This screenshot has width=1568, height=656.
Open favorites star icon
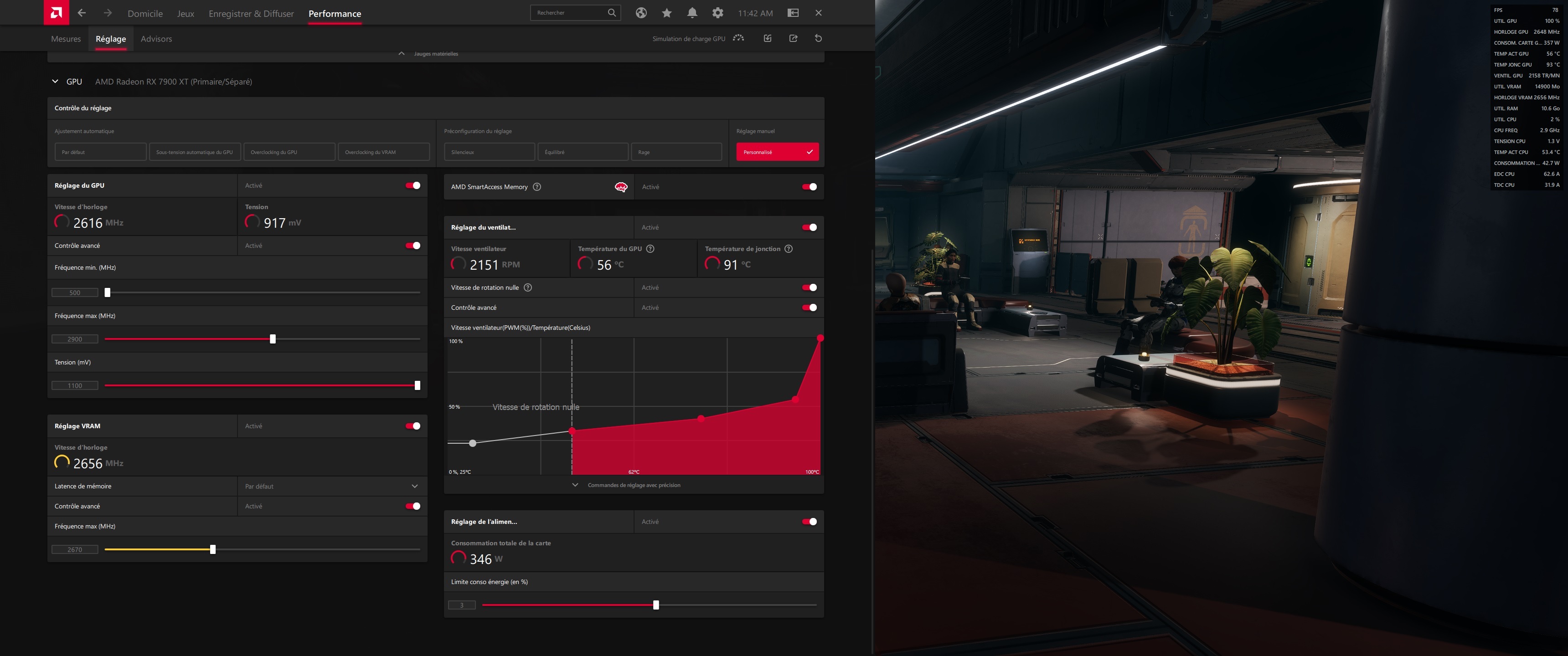click(666, 13)
